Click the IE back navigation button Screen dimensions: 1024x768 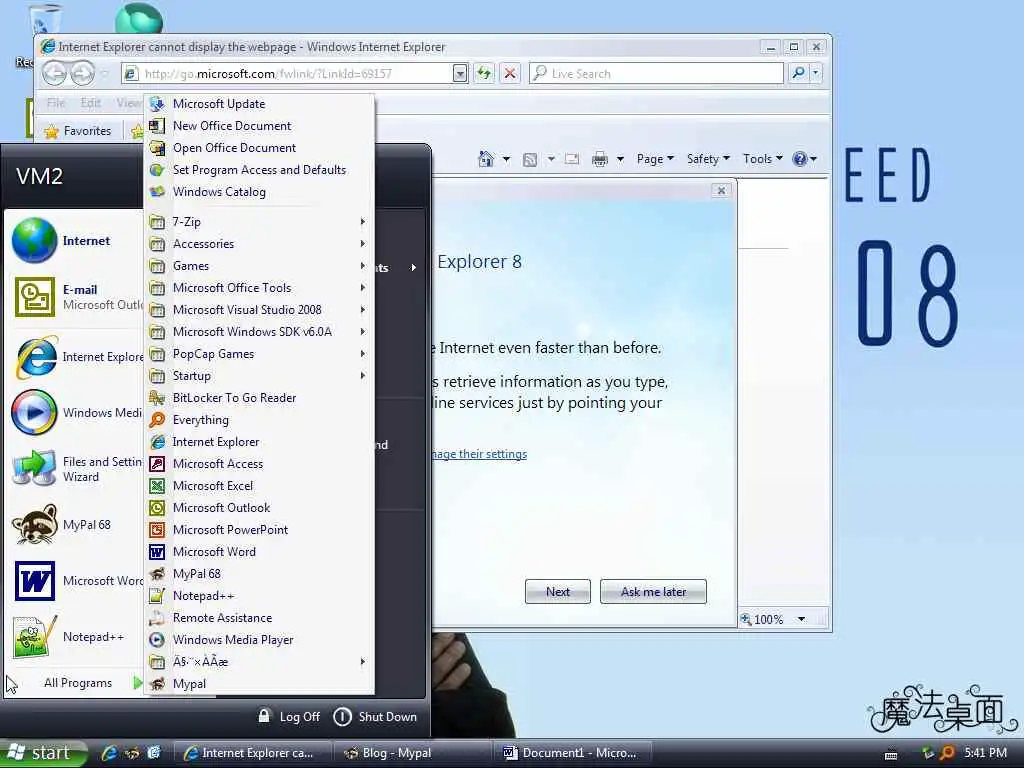point(54,73)
